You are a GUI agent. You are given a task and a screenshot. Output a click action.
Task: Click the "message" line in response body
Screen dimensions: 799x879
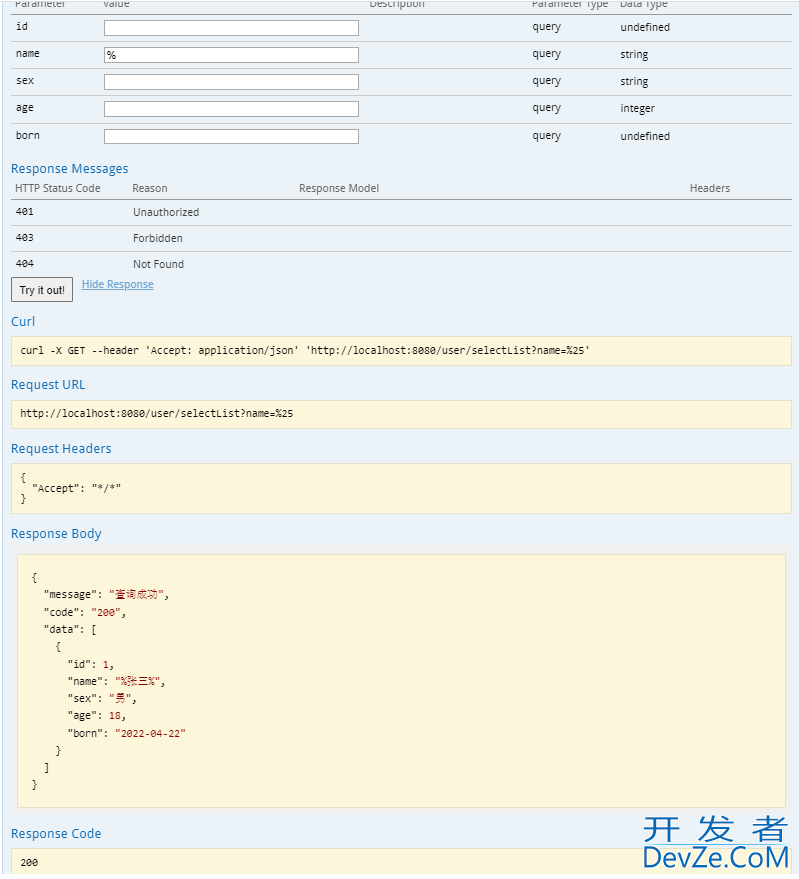(x=107, y=594)
